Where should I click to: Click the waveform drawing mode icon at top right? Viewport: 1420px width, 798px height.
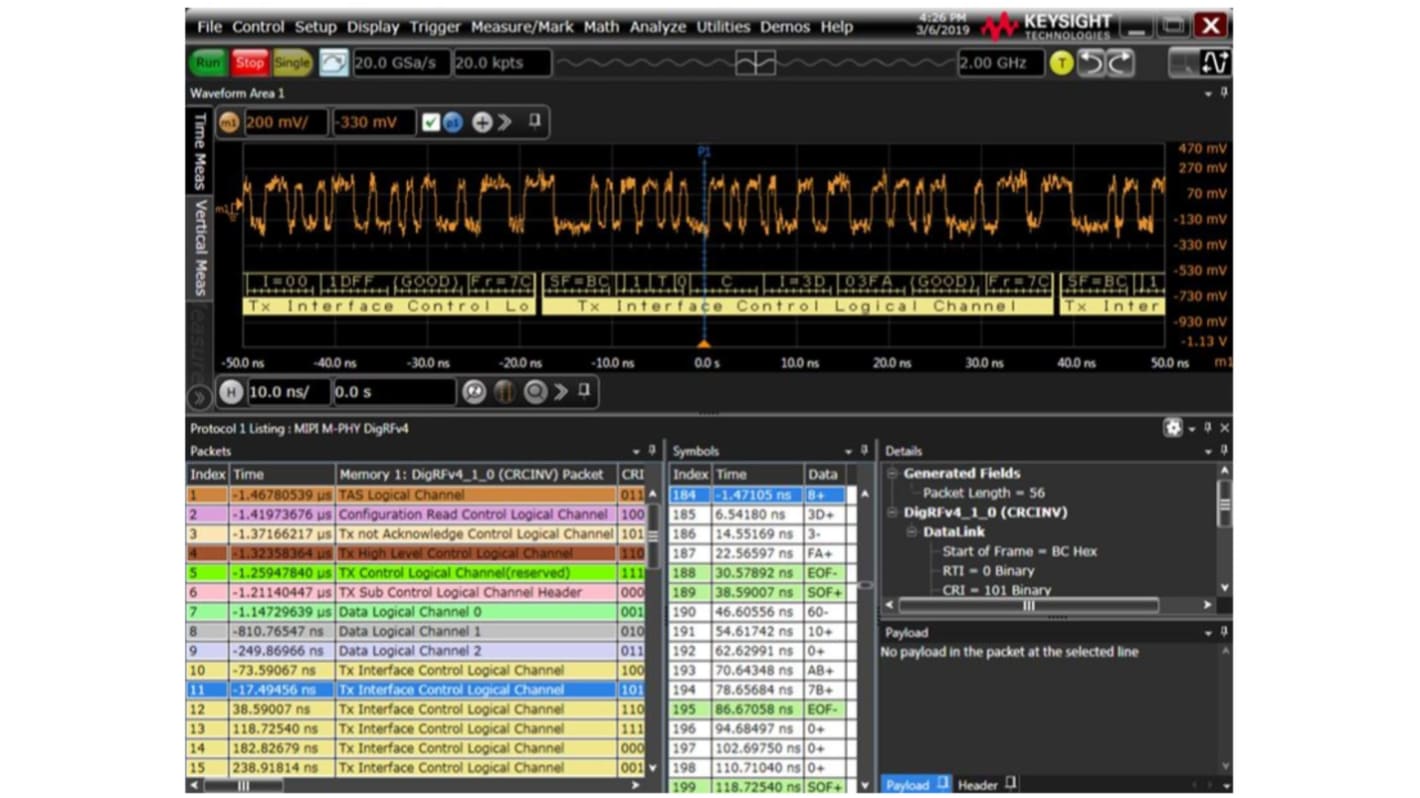pos(1215,63)
